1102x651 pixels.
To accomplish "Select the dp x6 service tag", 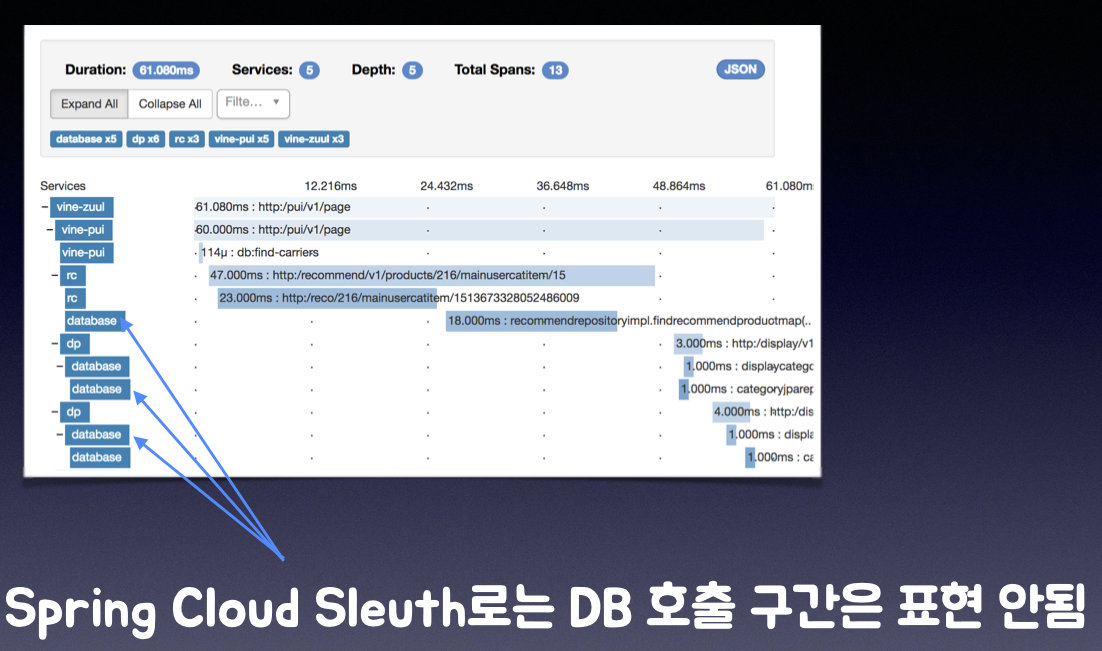I will click(145, 139).
